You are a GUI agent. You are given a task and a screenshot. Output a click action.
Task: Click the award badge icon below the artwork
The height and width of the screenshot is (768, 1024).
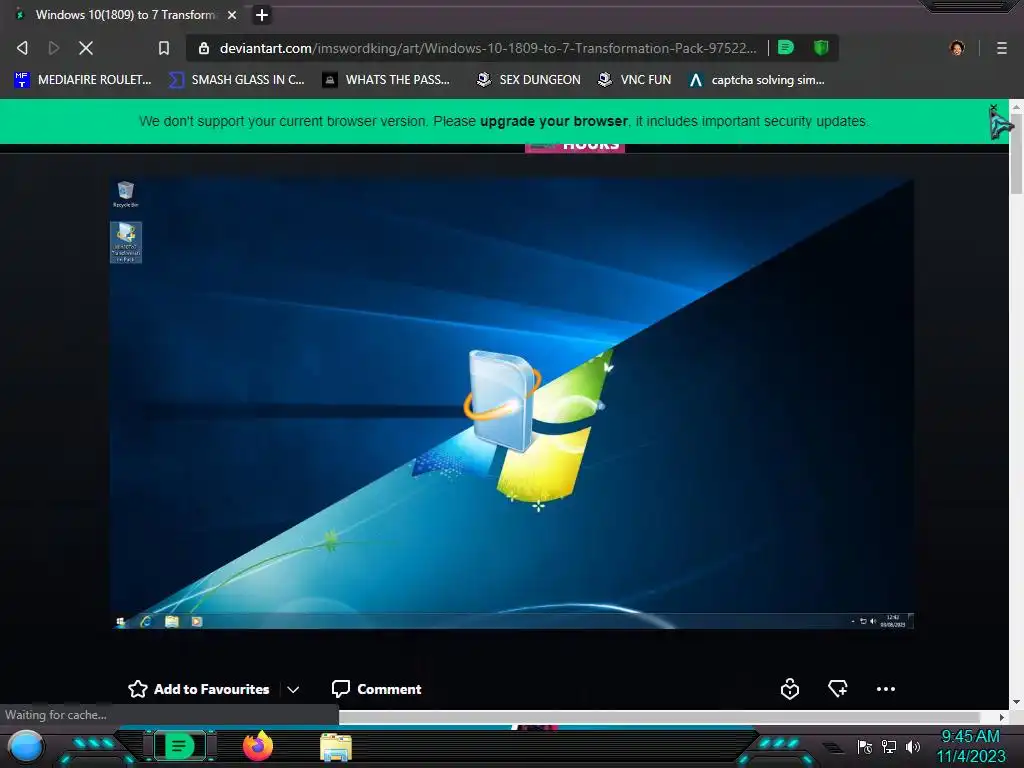(790, 689)
